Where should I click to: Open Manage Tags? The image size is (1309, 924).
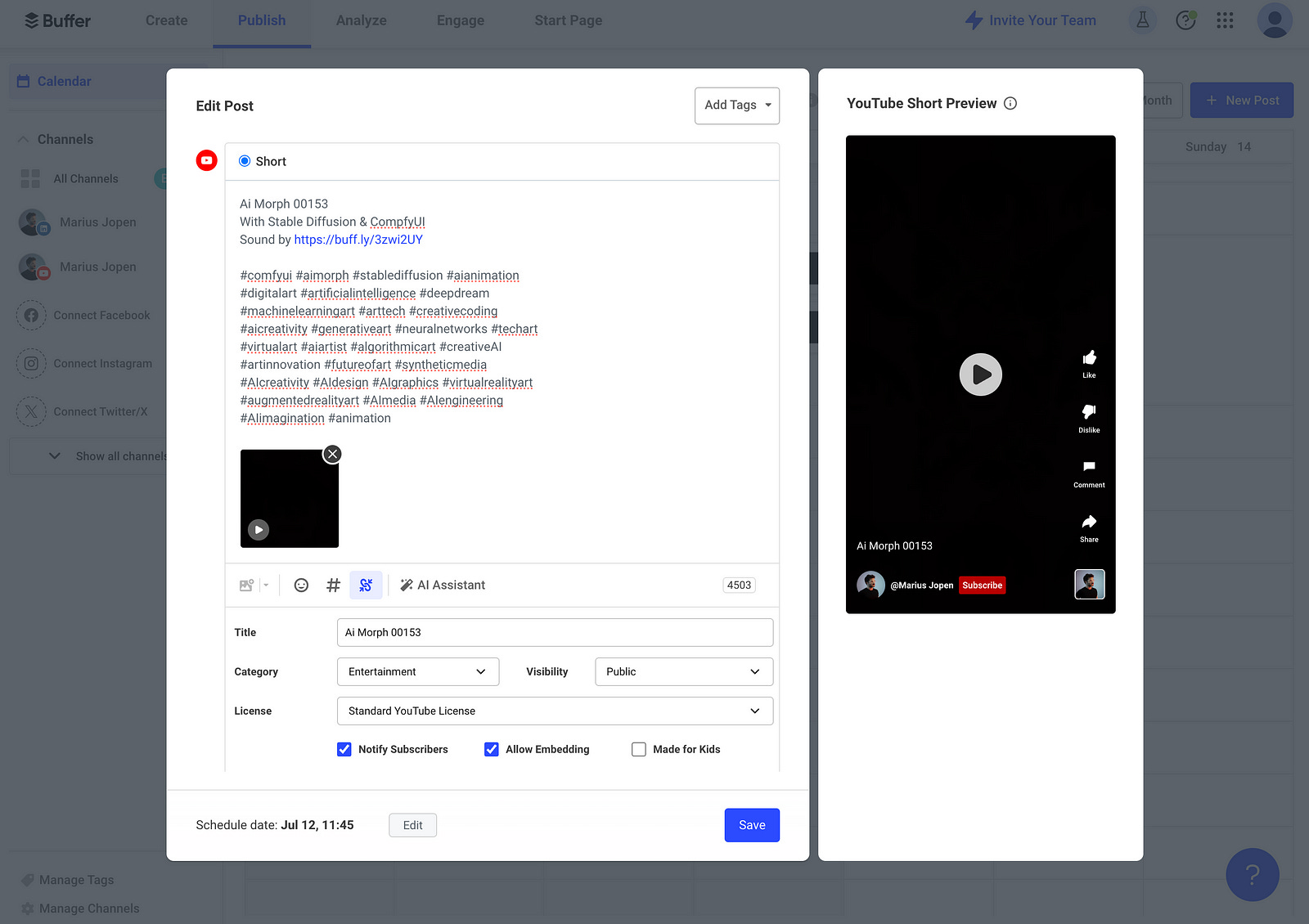68,880
